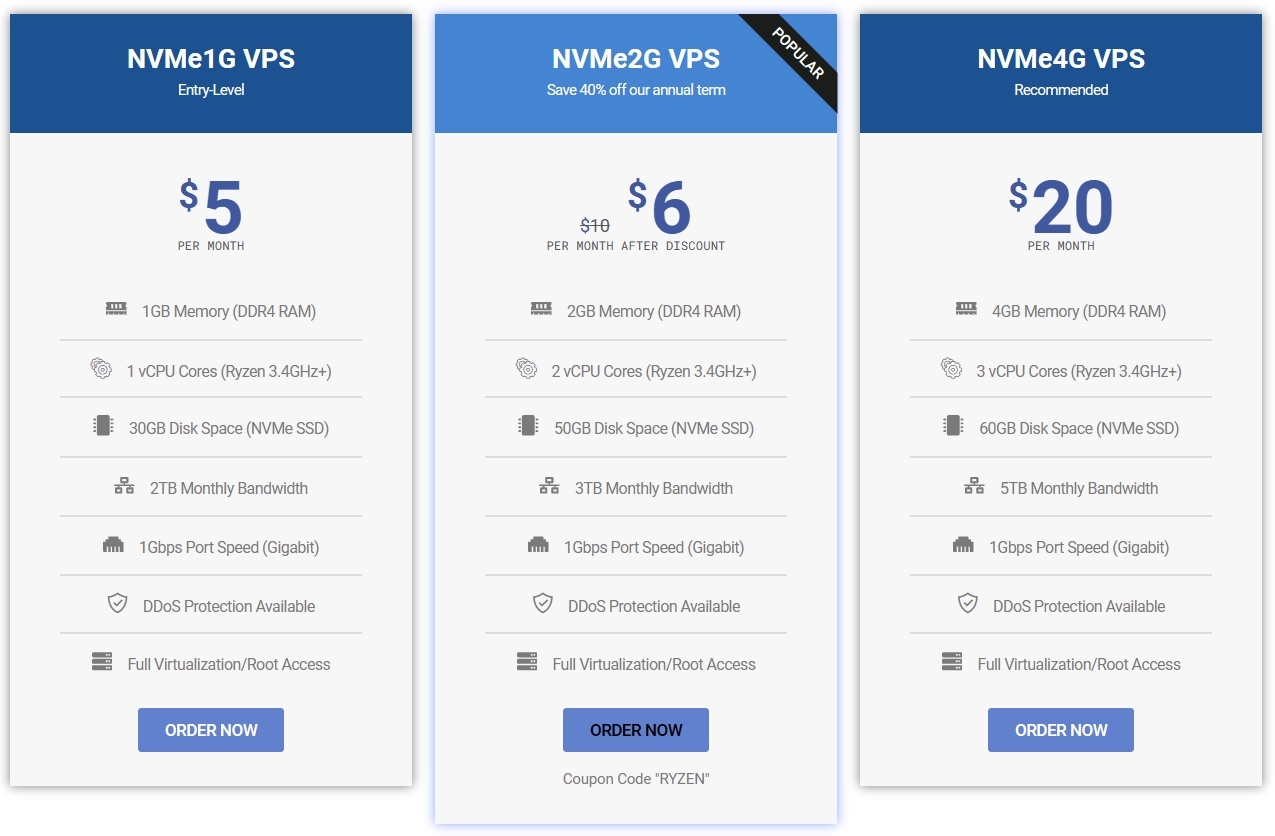Click the NVMe4G VPS header title
Viewport: 1275px width, 836px height.
tap(1061, 59)
